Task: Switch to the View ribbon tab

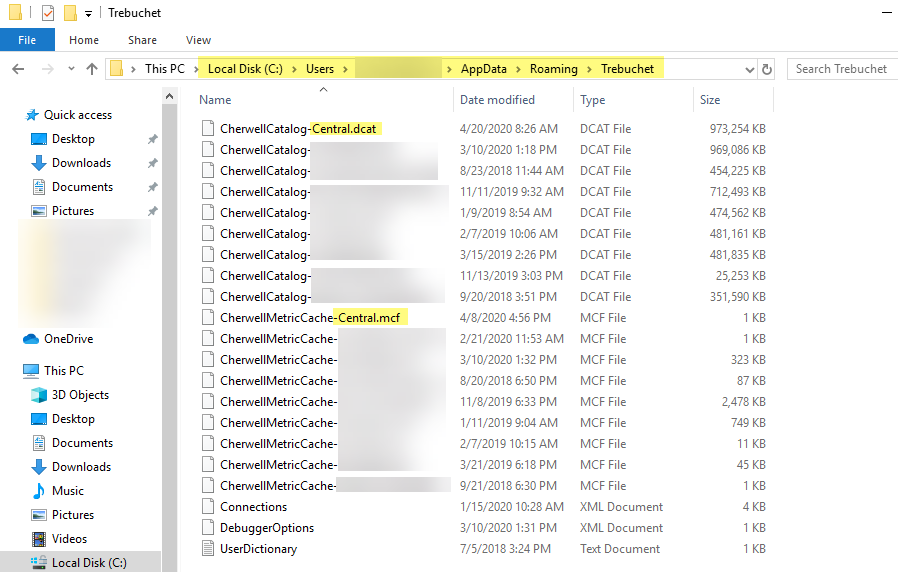Action: (198, 40)
